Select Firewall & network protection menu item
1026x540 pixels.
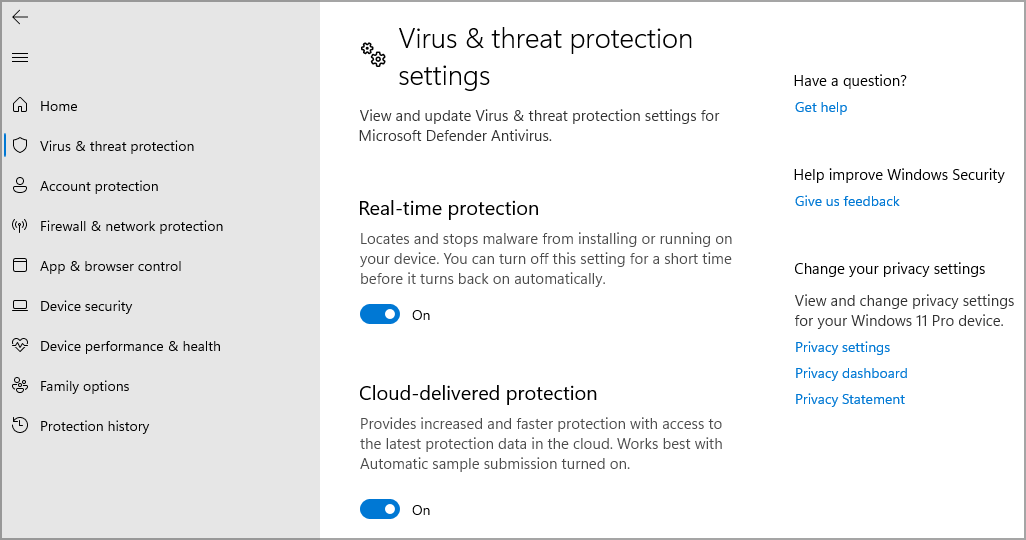(x=131, y=226)
